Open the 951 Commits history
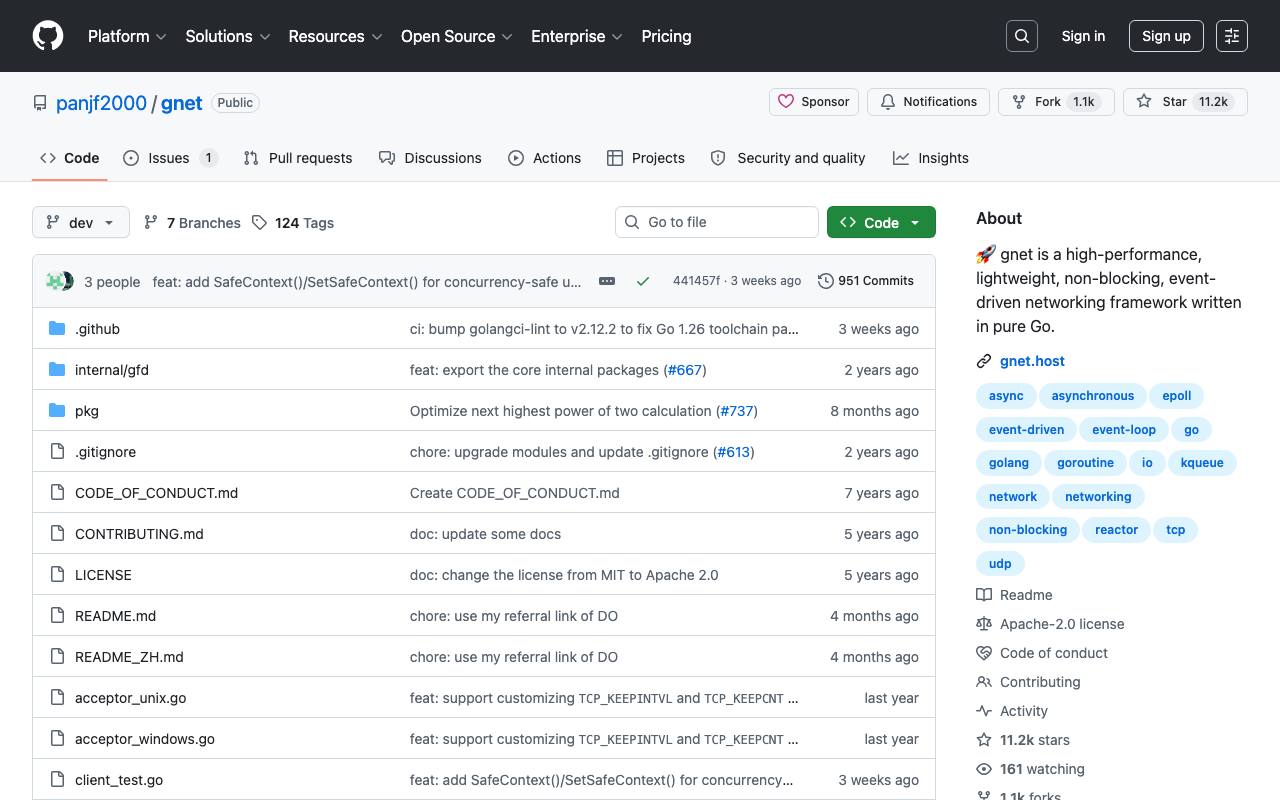 [x=866, y=281]
